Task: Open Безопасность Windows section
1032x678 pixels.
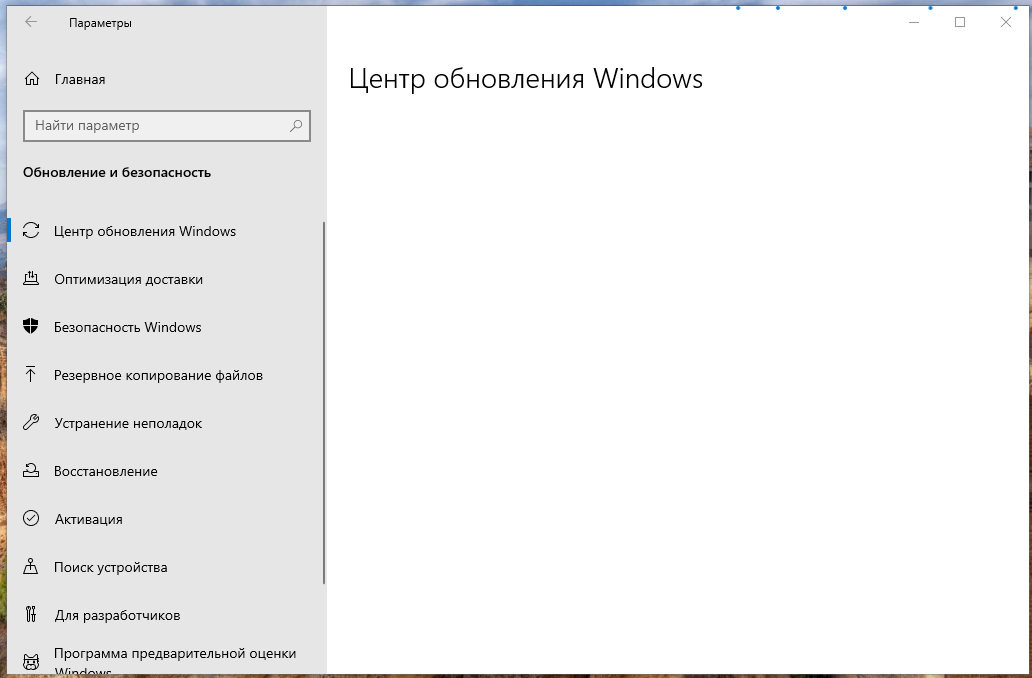Action: pyautogui.click(x=128, y=327)
